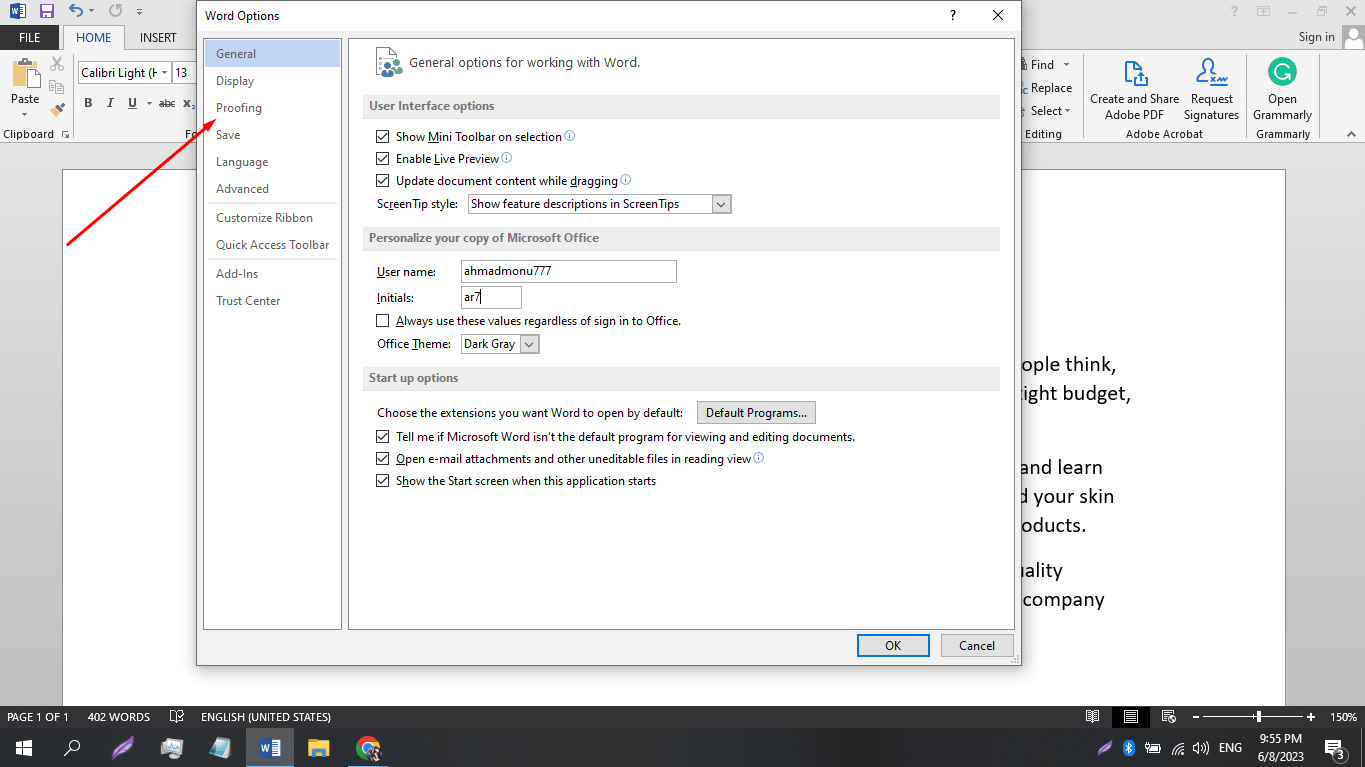Click the Open Grammarly icon
This screenshot has height=767, width=1365.
[x=1282, y=73]
